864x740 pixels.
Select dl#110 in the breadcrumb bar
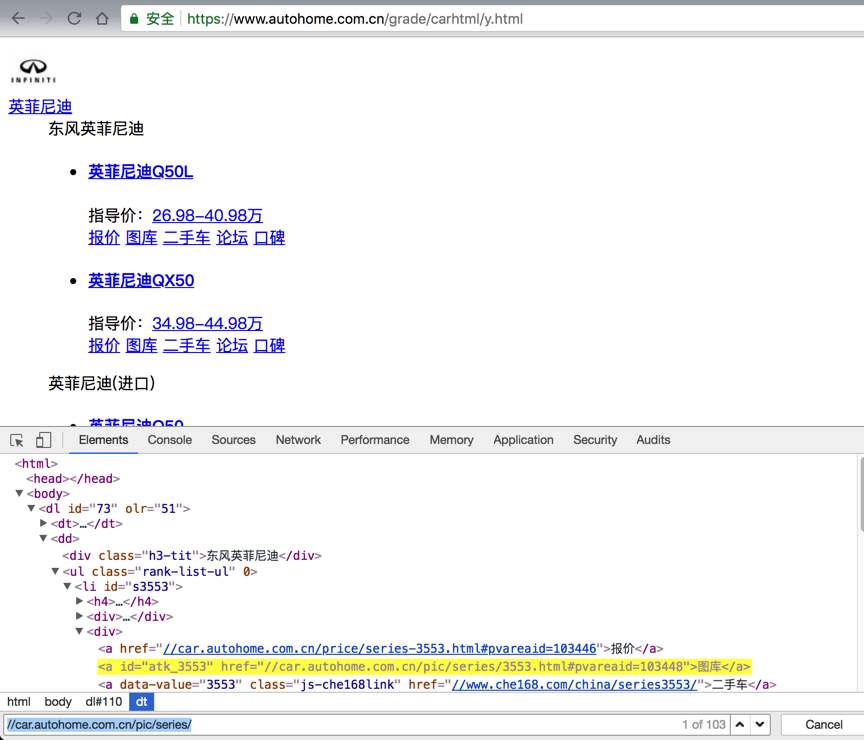coord(104,701)
